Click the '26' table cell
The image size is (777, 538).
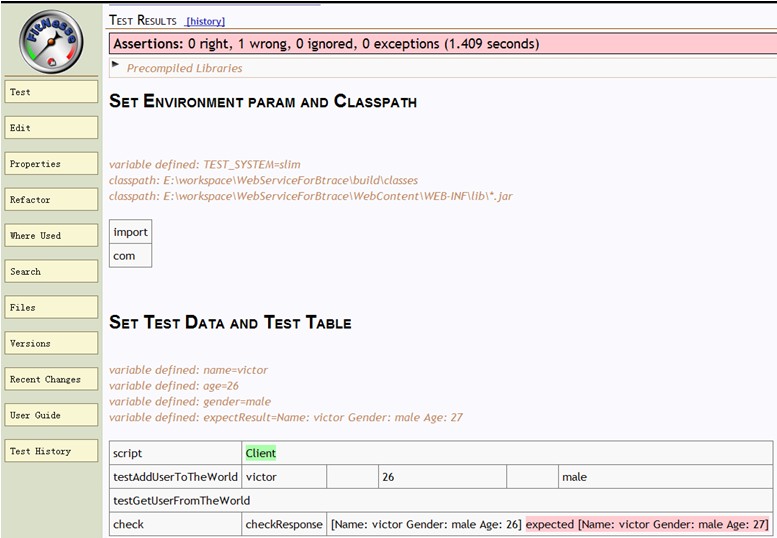(x=443, y=477)
